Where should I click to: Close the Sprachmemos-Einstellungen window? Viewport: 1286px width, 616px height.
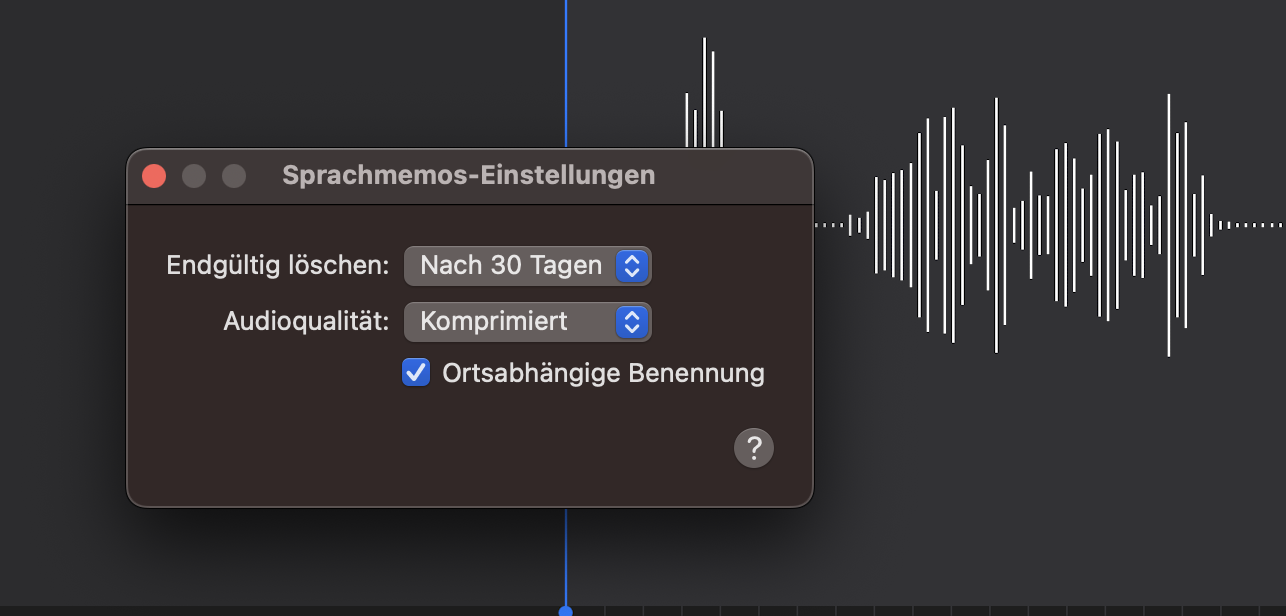[x=154, y=176]
